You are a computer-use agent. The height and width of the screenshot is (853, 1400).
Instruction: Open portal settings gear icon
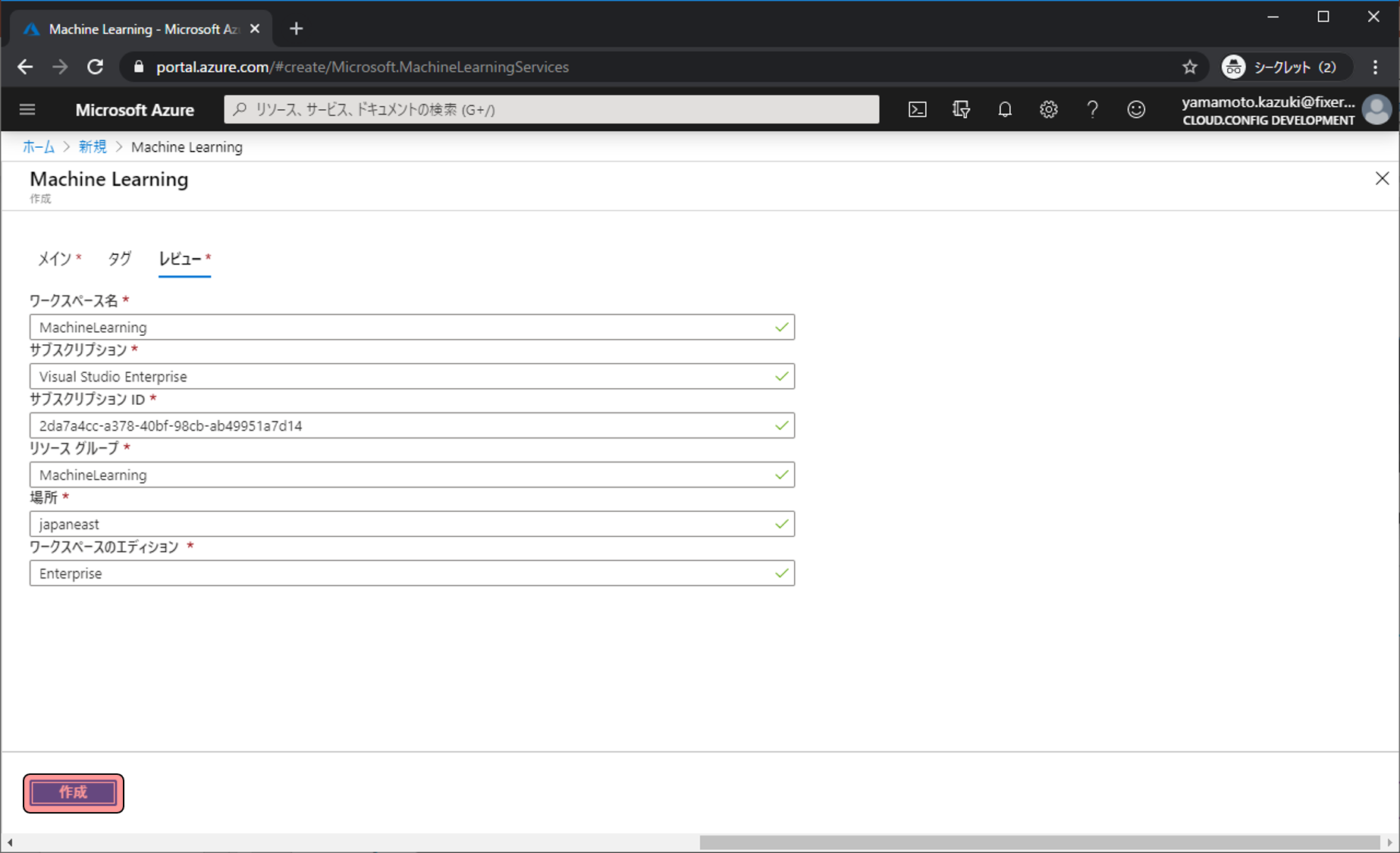click(x=1048, y=110)
